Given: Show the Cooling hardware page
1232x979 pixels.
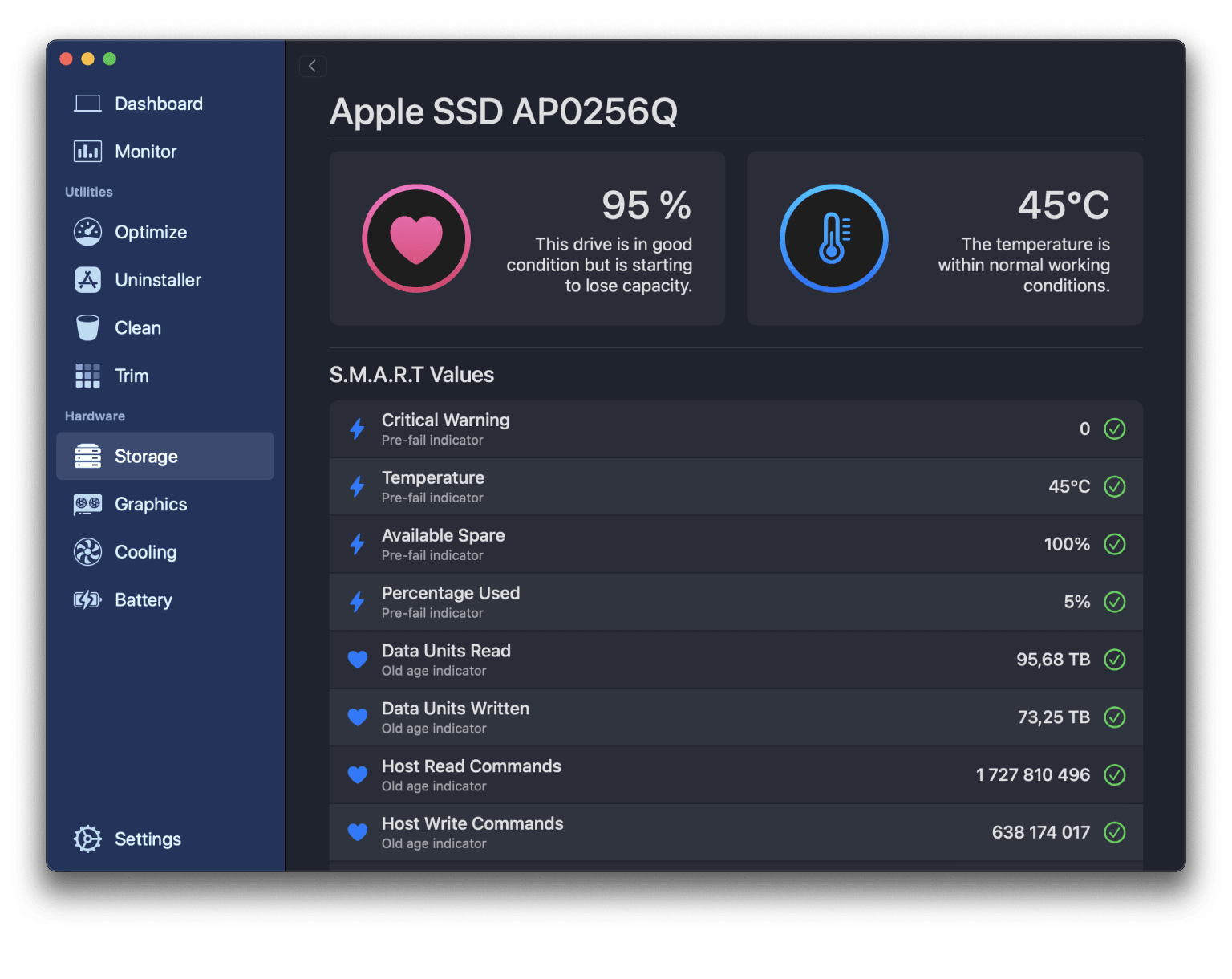Looking at the screenshot, I should click(146, 552).
